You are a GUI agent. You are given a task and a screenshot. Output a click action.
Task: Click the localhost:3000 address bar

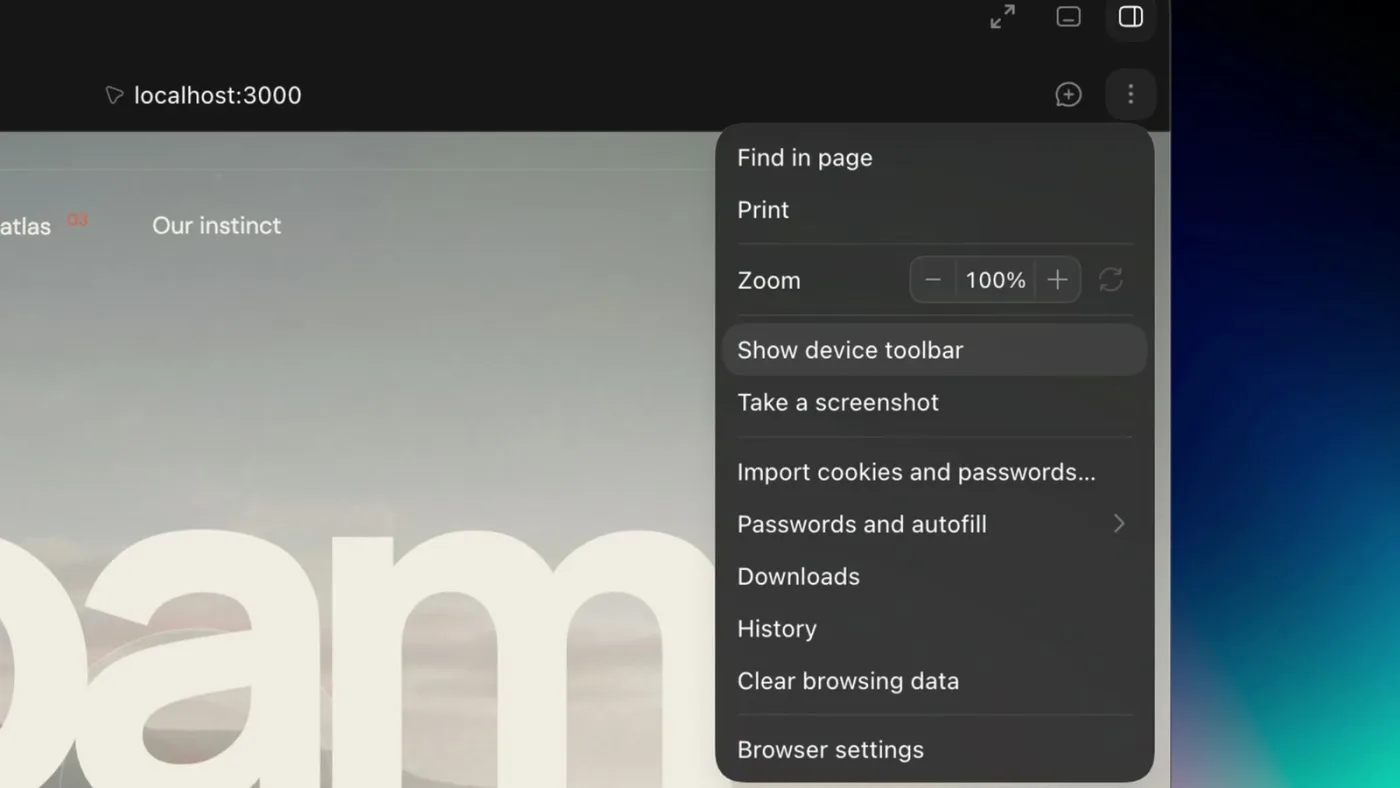(x=218, y=95)
